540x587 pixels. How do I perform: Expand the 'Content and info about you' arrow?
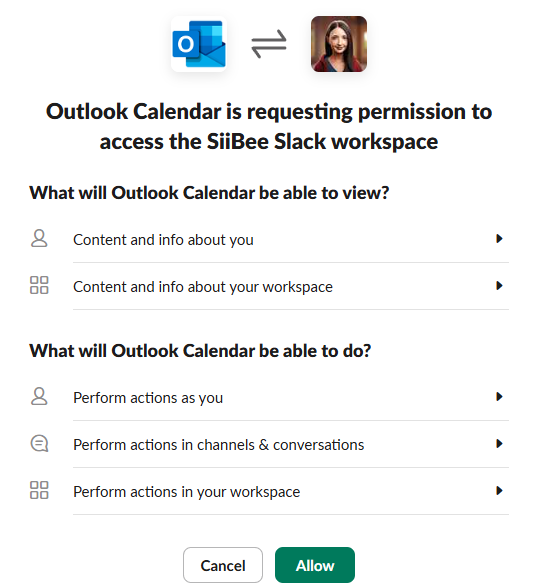(x=499, y=238)
